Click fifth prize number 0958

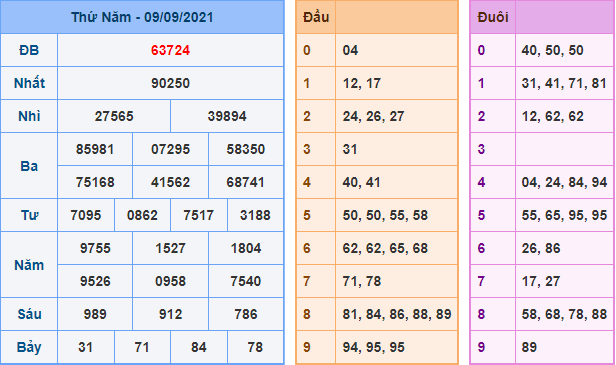[x=170, y=281]
